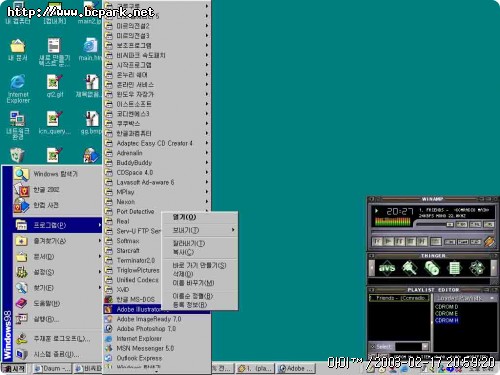Click the Winamp lightning bolt logo
Image resolution: width=500 pixels, height=375 pixels.
click(489, 241)
